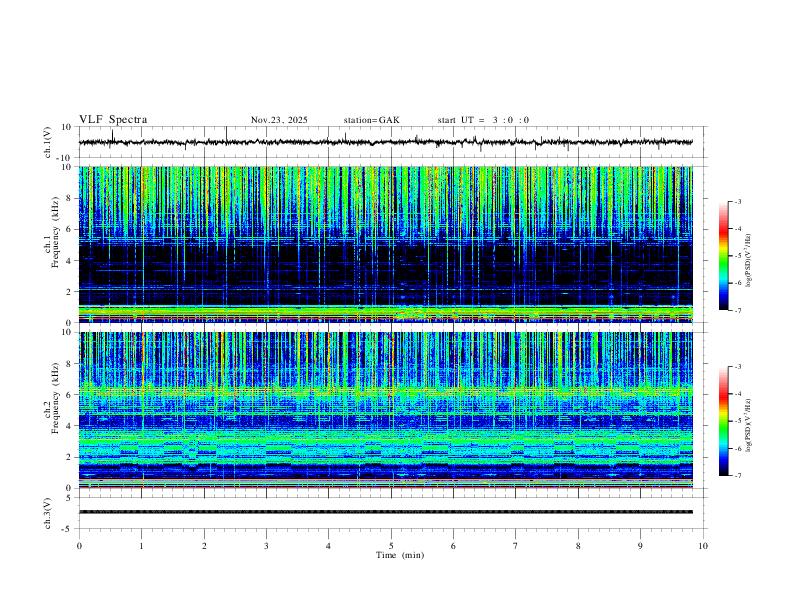Image resolution: width=792 pixels, height=612 pixels.
Task: Click the ch.1 "Frequency (kHz)" axis label
Action: pos(56,231)
